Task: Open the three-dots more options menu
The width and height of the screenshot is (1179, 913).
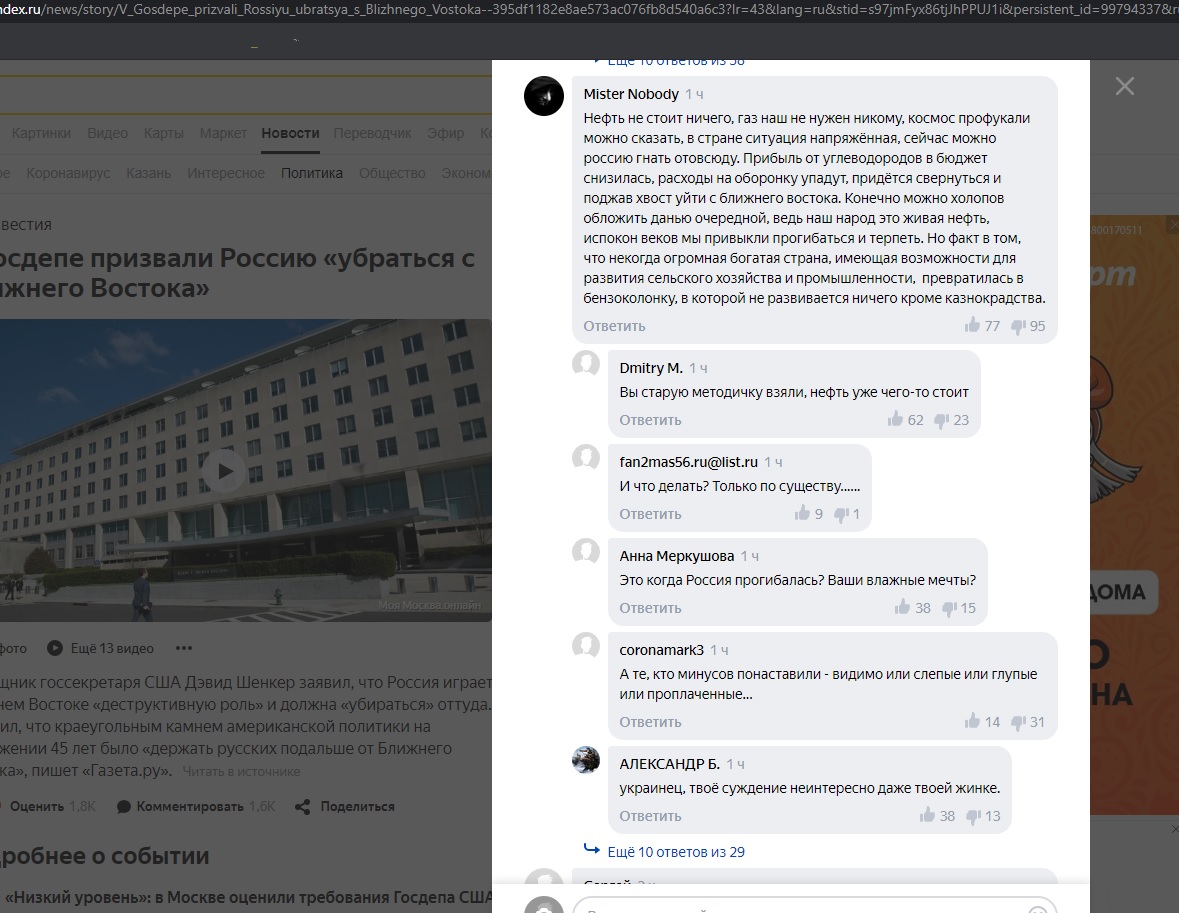Action: coord(183,648)
